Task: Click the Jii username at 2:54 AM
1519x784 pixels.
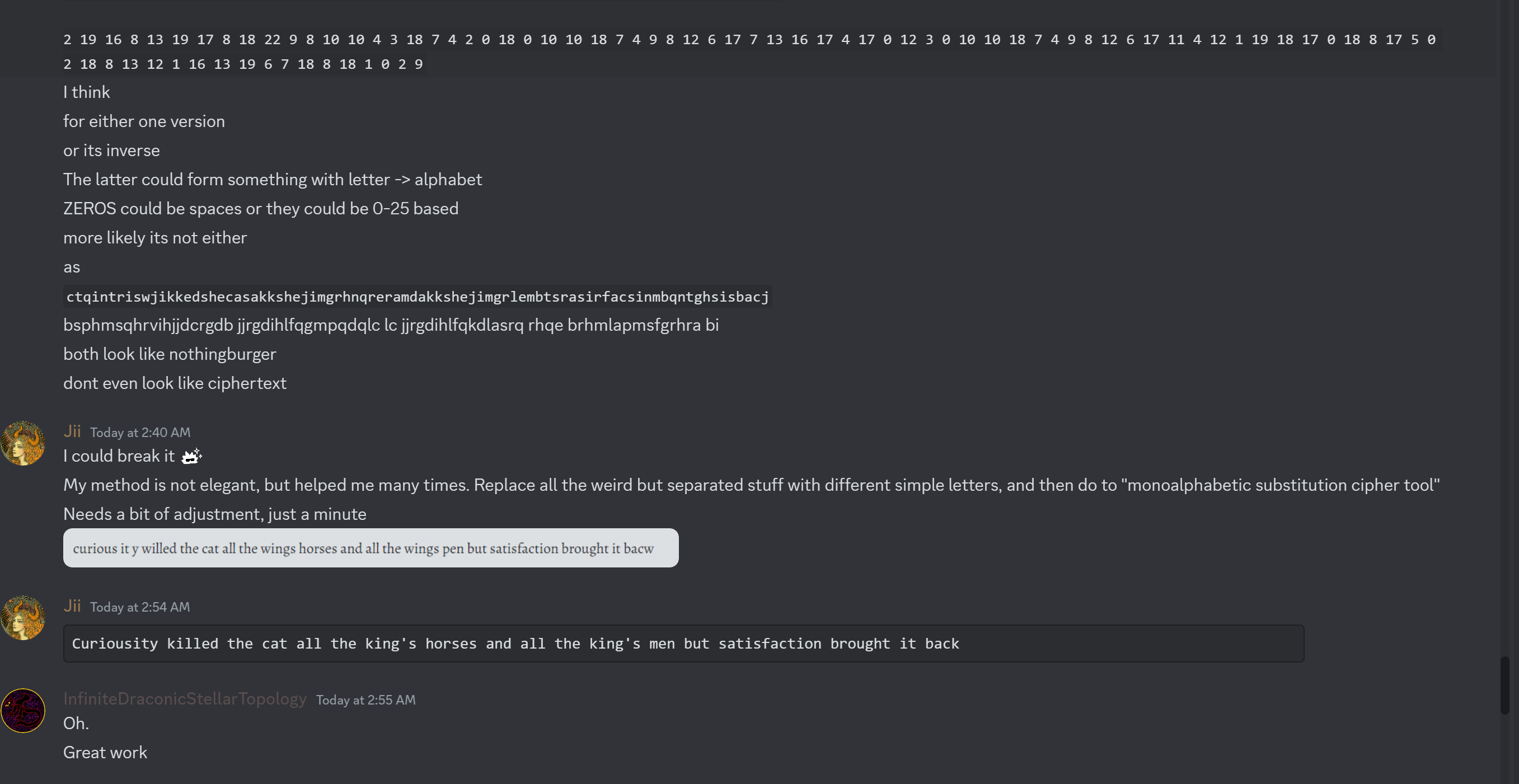Action: [72, 606]
